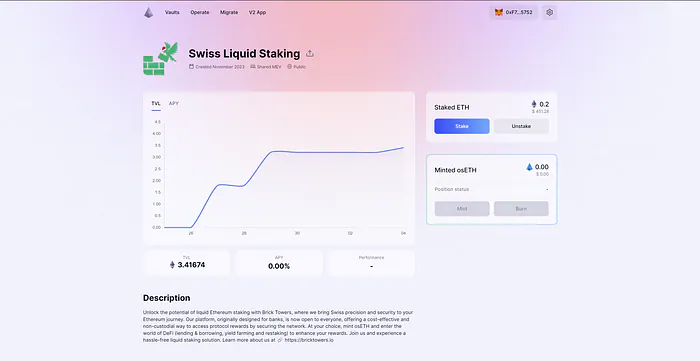Click the $451.28 staked value

[x=540, y=111]
